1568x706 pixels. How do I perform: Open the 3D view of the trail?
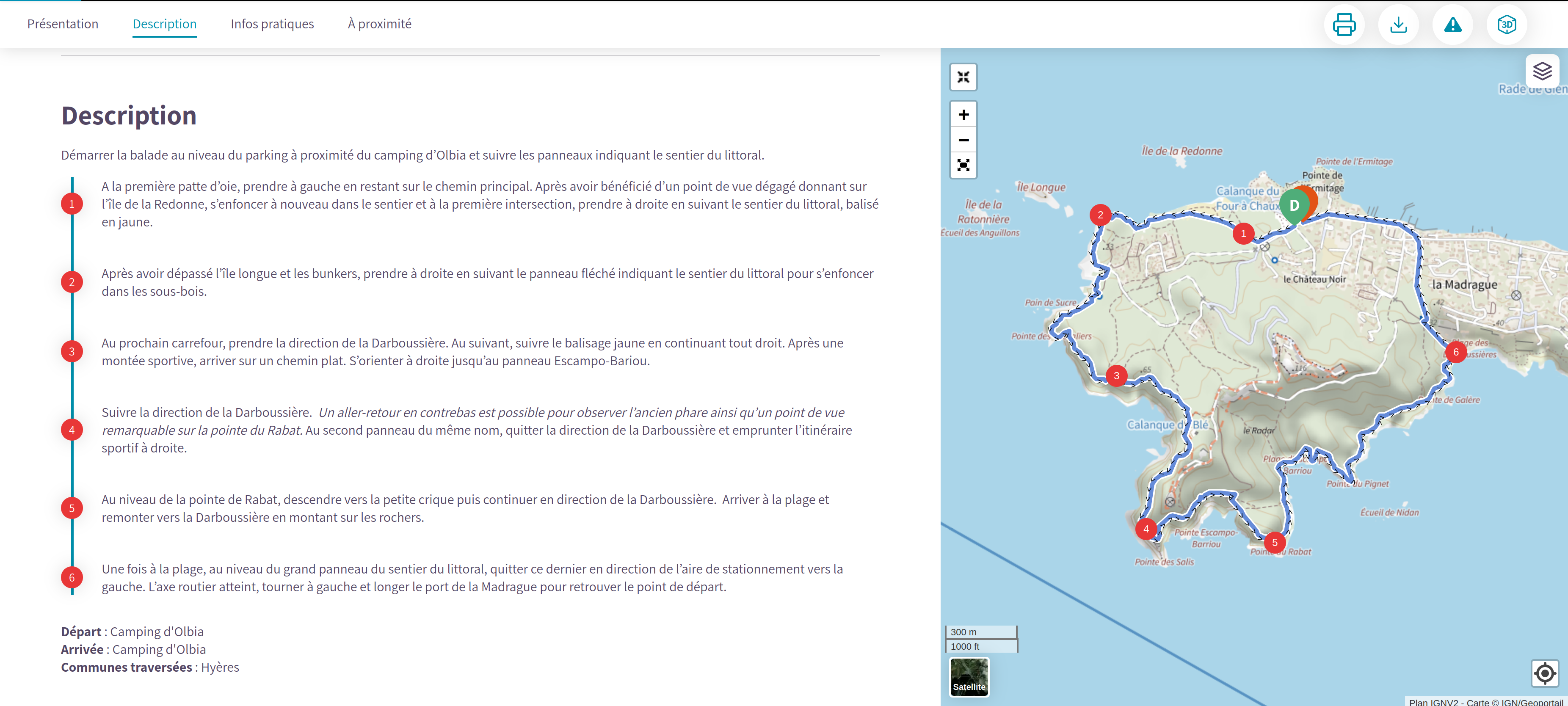click(1507, 25)
